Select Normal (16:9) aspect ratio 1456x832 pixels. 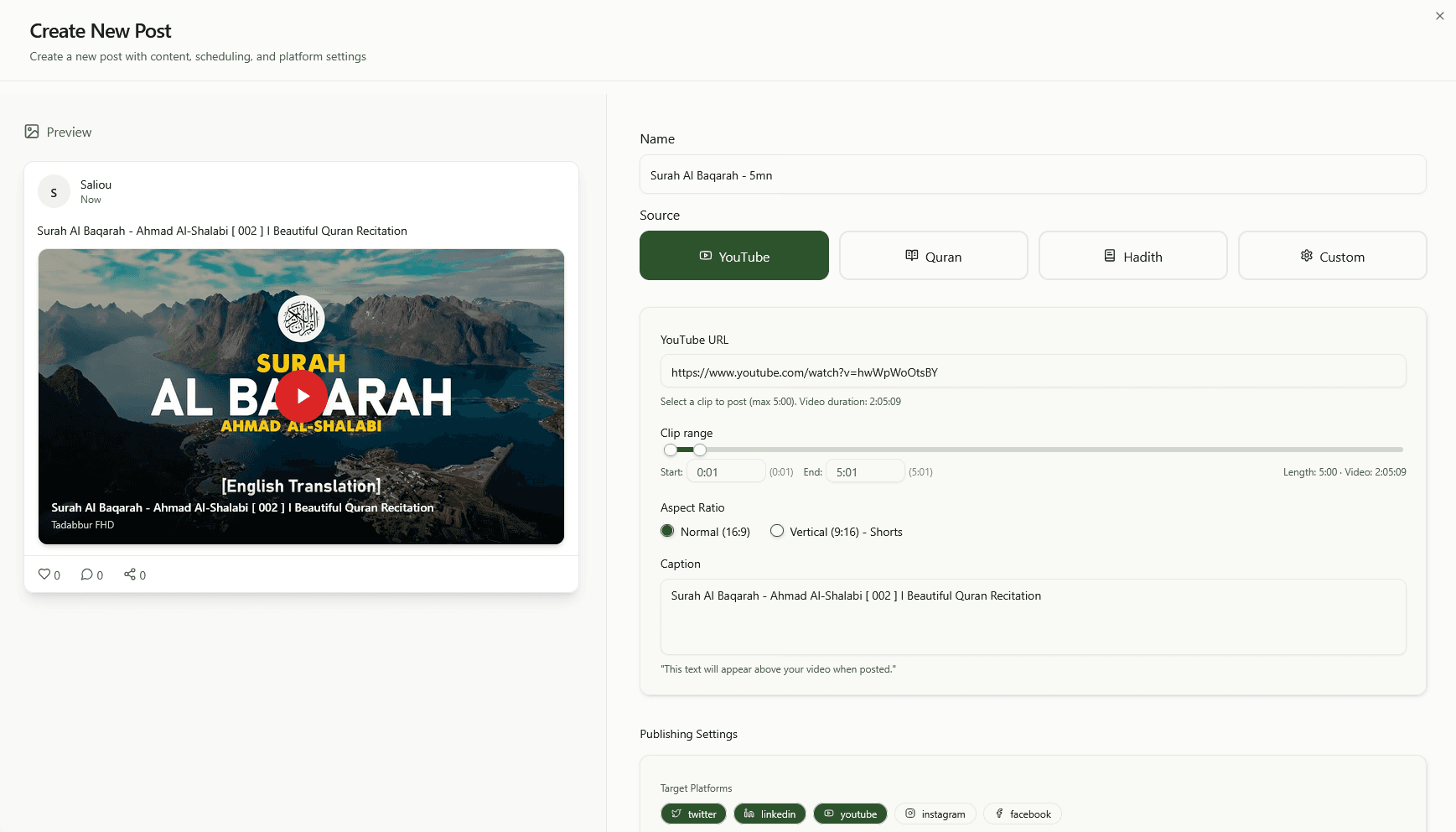point(667,531)
